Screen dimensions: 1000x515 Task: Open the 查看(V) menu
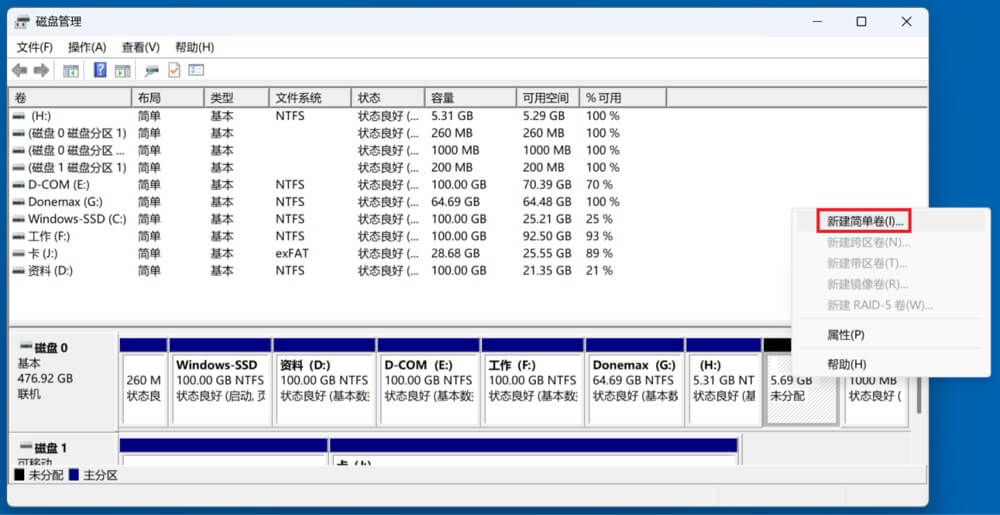coord(140,47)
